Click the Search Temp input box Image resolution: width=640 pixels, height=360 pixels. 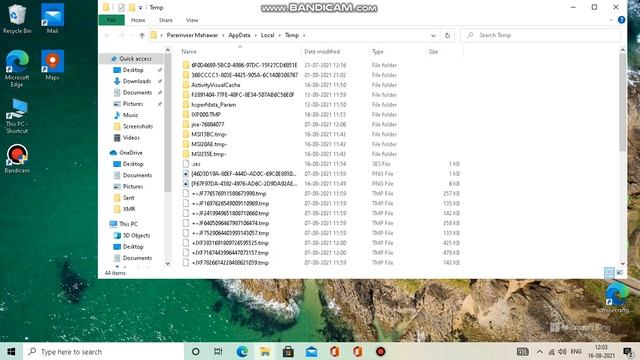coord(540,36)
